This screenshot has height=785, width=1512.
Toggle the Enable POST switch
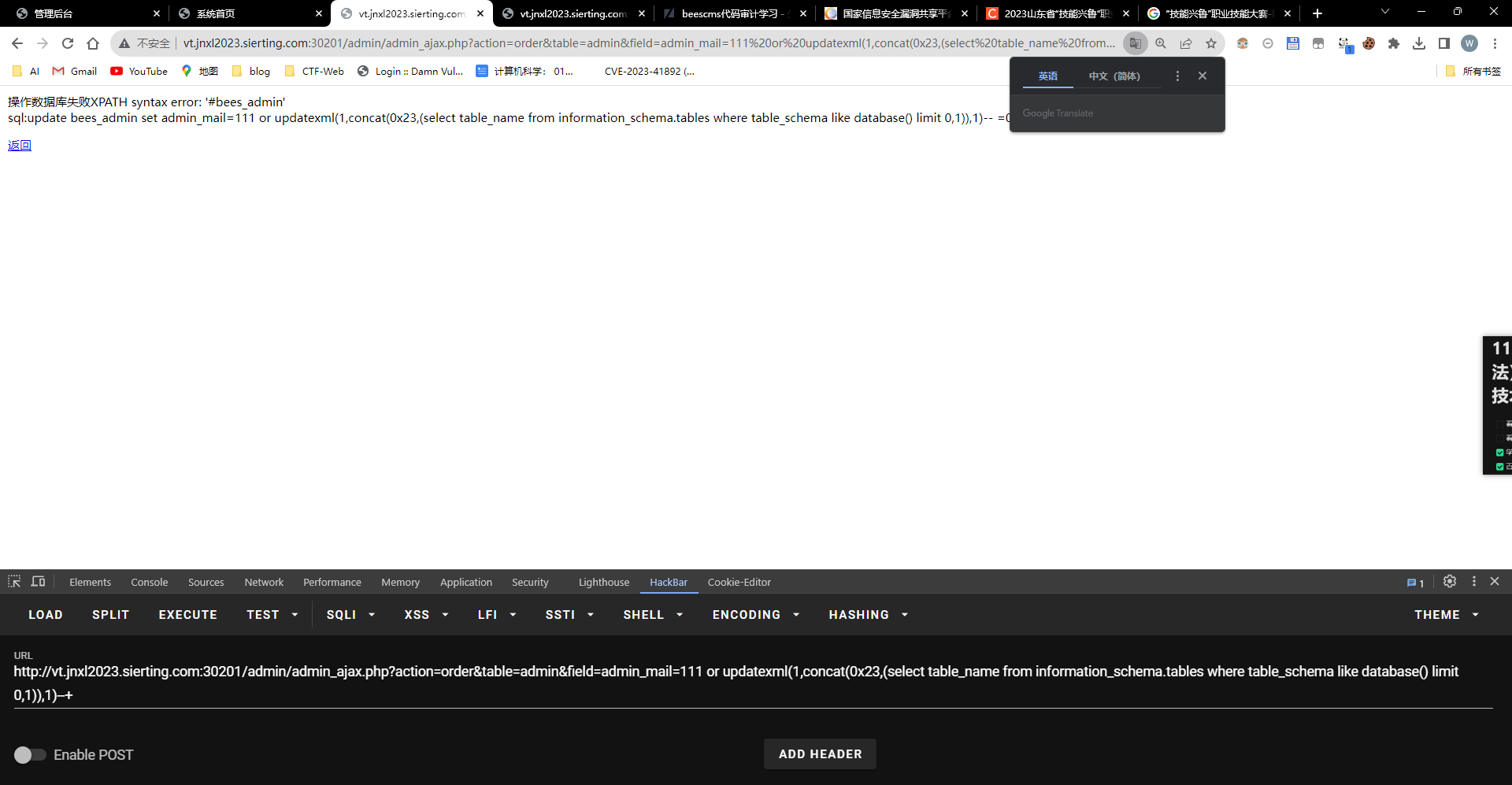point(30,755)
